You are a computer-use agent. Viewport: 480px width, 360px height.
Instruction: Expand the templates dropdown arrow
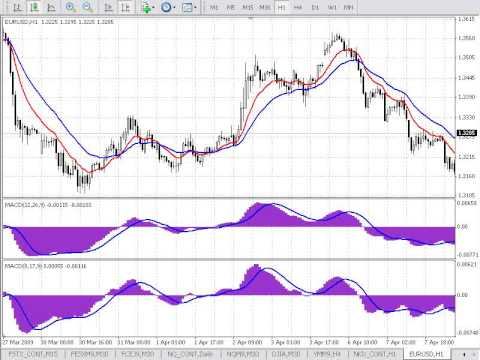[195, 7]
